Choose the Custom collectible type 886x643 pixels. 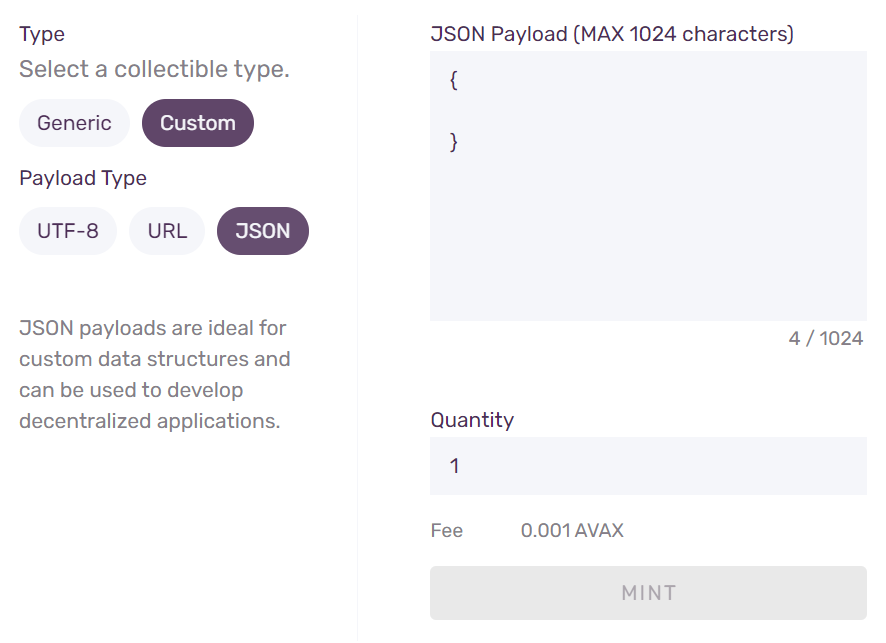198,123
